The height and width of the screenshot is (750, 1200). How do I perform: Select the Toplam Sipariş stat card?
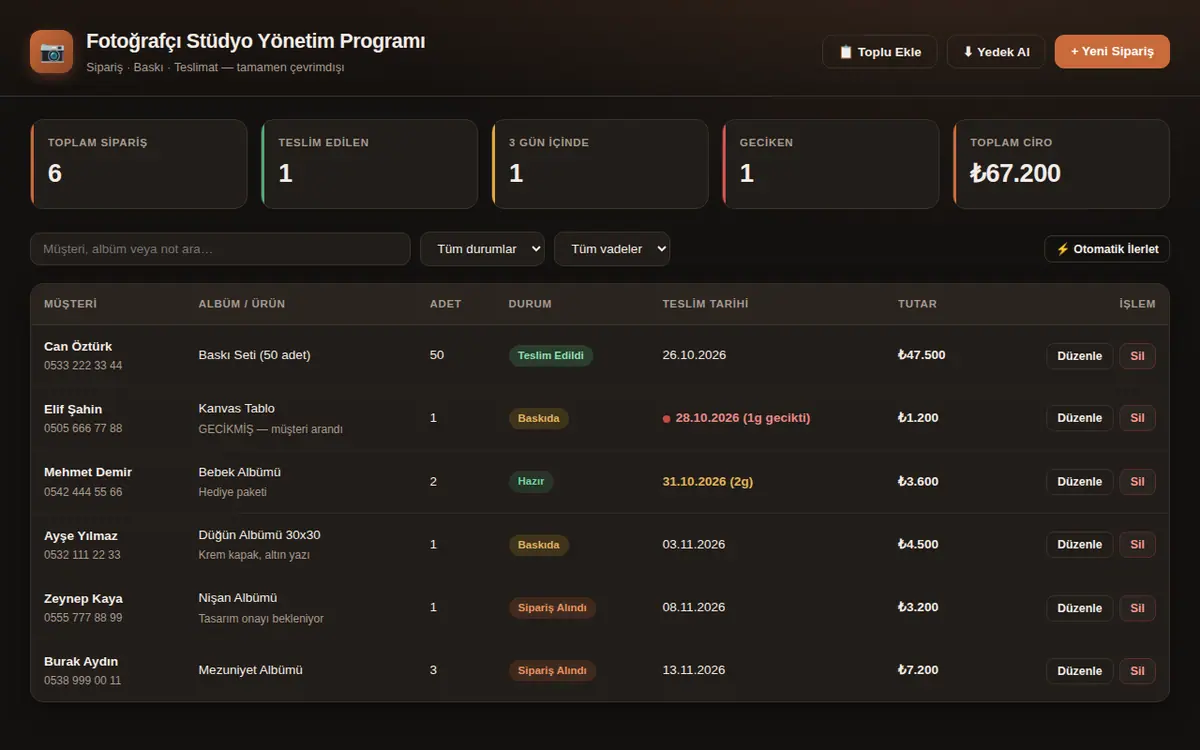coord(139,164)
